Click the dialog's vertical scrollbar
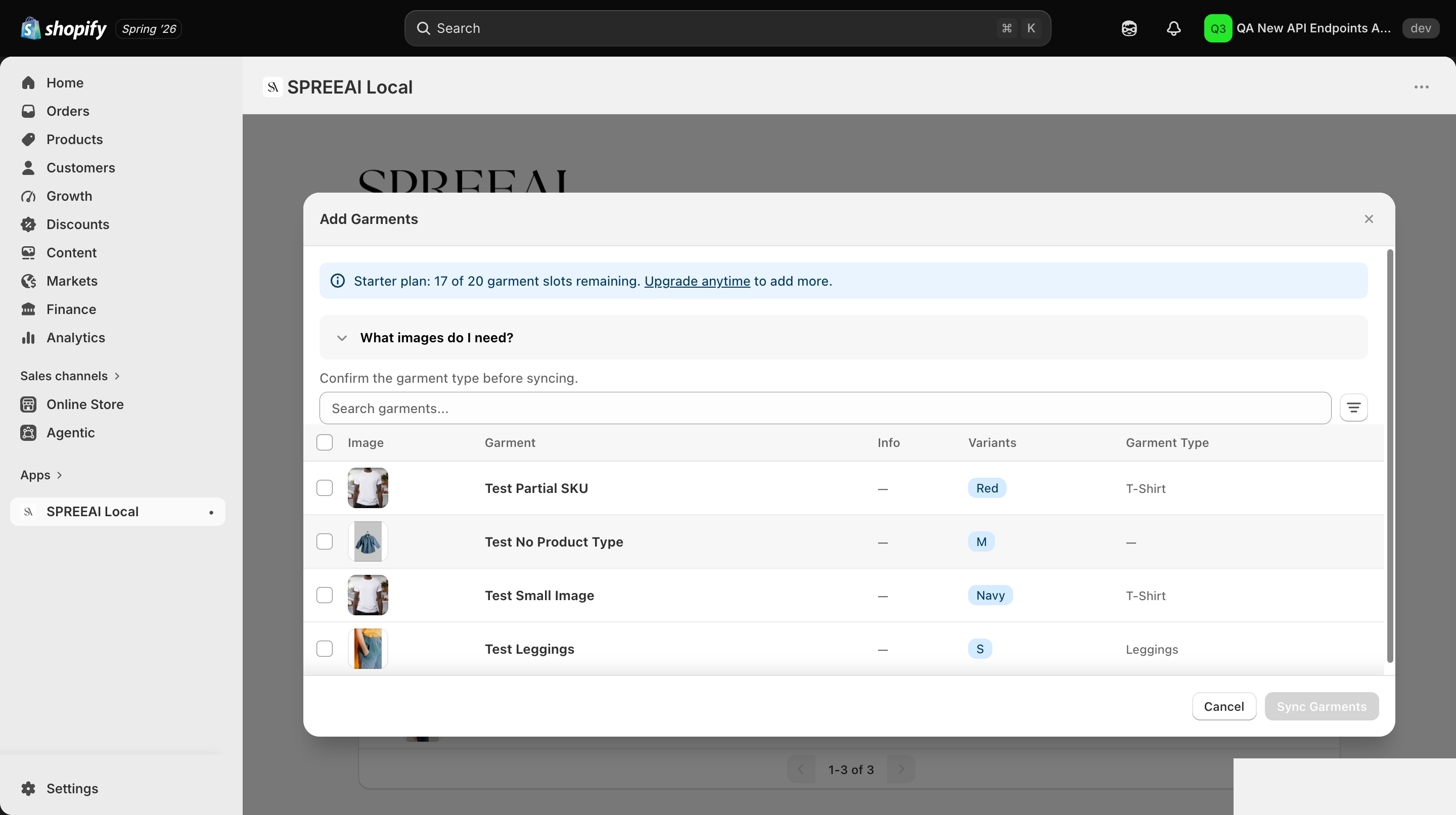Screen dimensions: 1456x815 point(1390,456)
